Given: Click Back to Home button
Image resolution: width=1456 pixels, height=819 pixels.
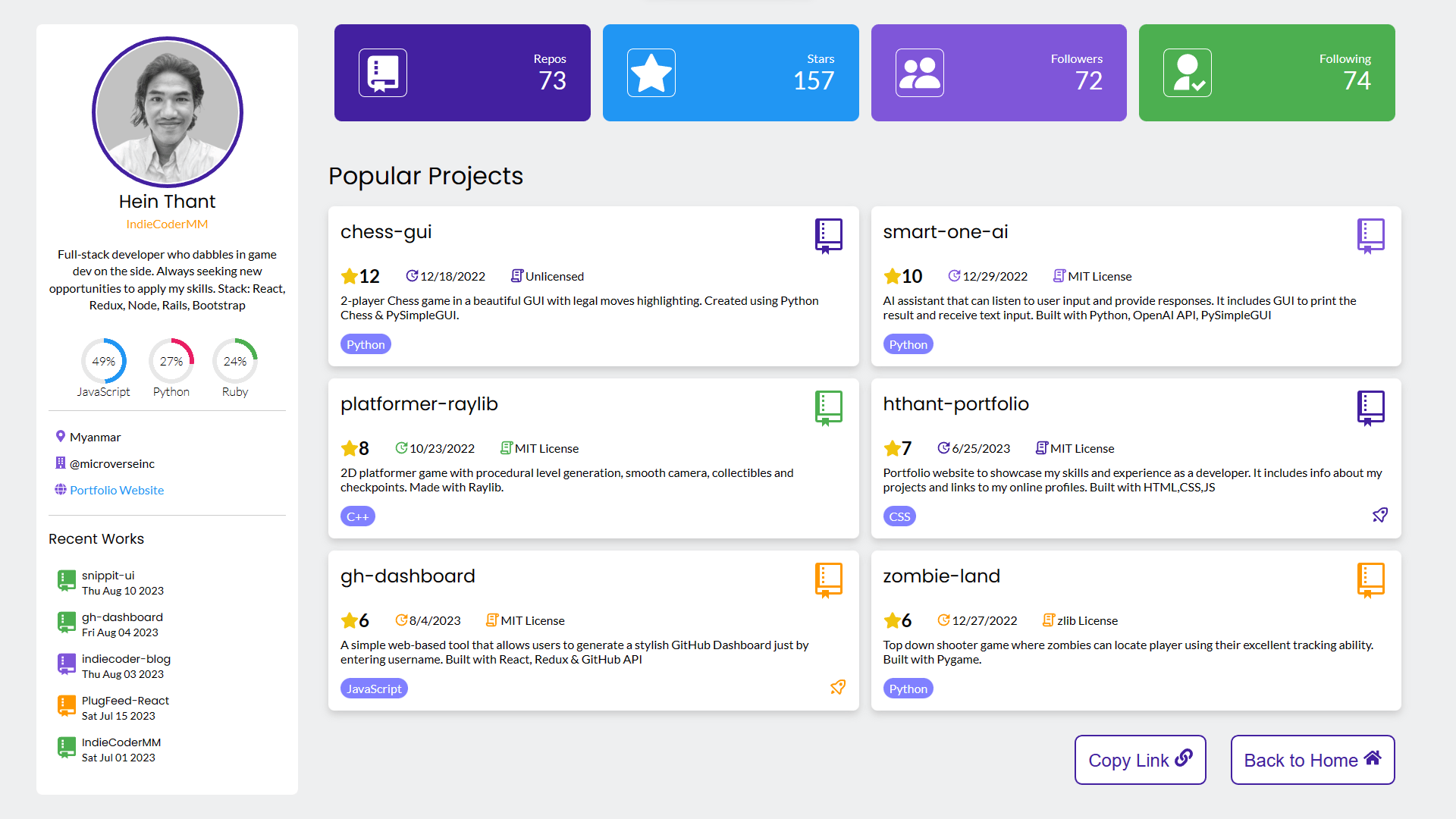Looking at the screenshot, I should (1313, 760).
